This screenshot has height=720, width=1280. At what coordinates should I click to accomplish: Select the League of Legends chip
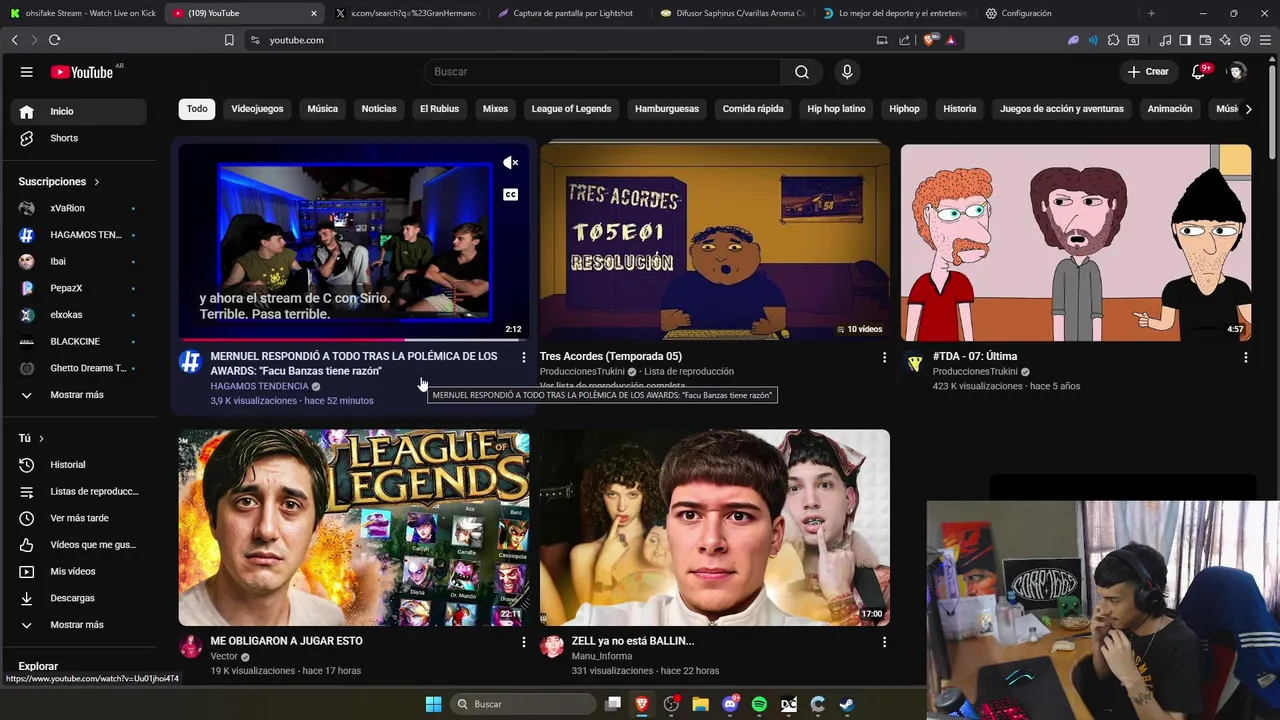pyautogui.click(x=571, y=109)
